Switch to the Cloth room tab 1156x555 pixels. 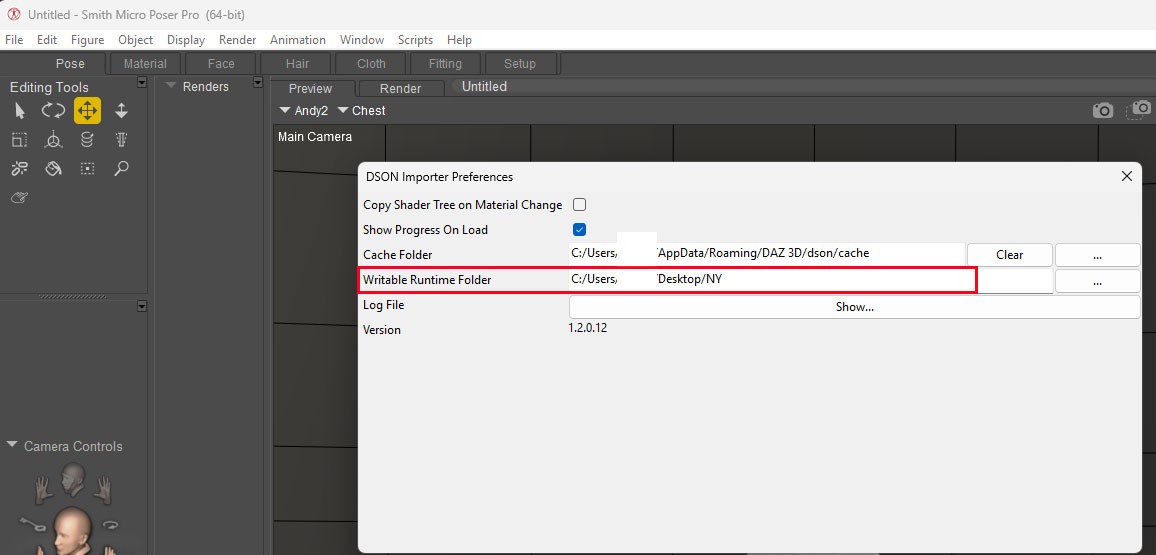372,64
